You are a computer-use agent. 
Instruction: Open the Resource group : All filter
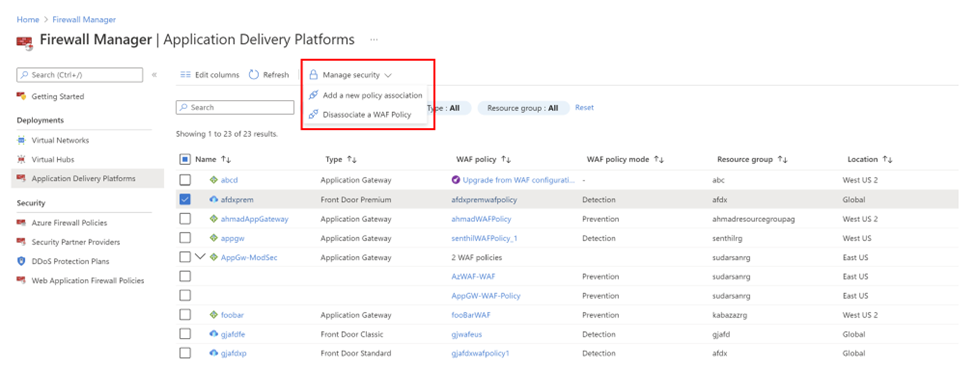coord(522,108)
